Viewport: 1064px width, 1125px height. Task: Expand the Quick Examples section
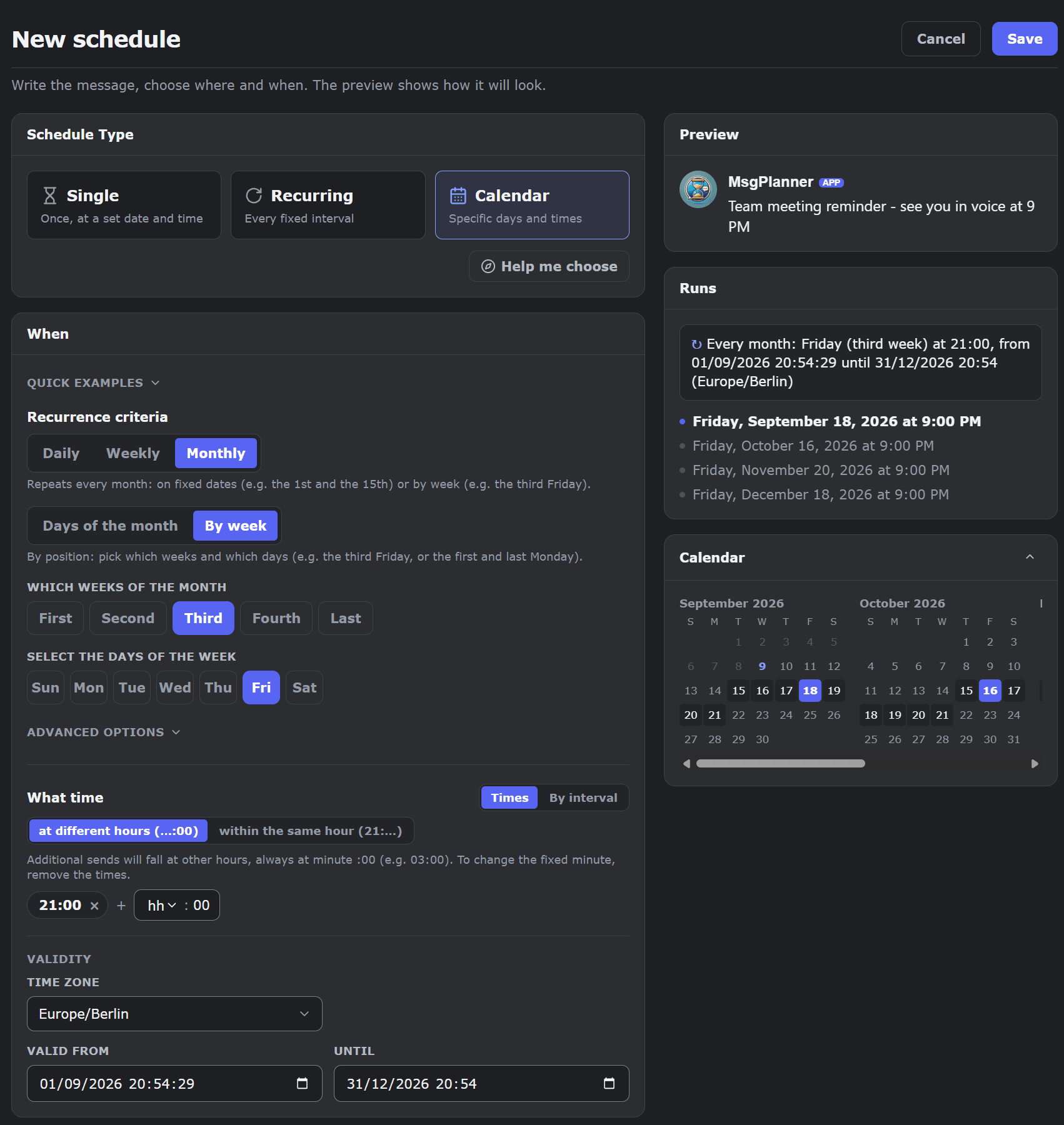click(93, 382)
